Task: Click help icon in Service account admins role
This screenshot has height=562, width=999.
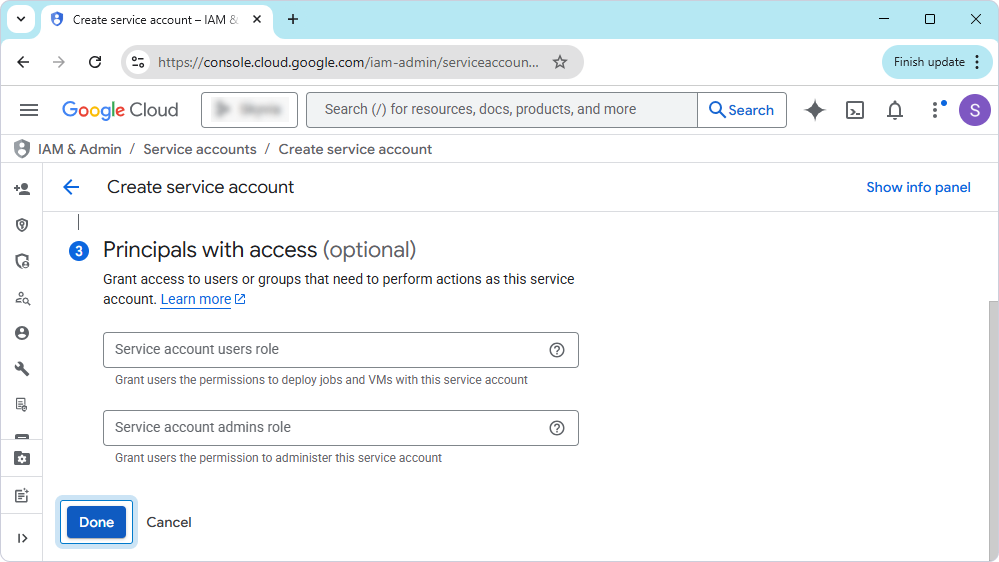Action: [557, 428]
